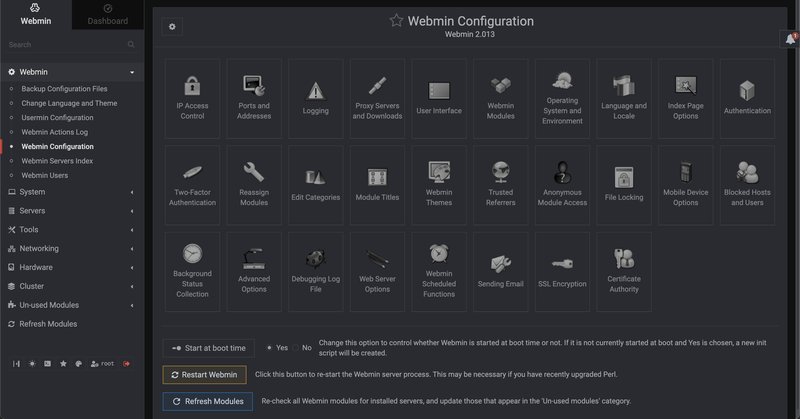800x419 pixels.
Task: Star Webmin Configuration as a favorite
Action: click(396, 20)
